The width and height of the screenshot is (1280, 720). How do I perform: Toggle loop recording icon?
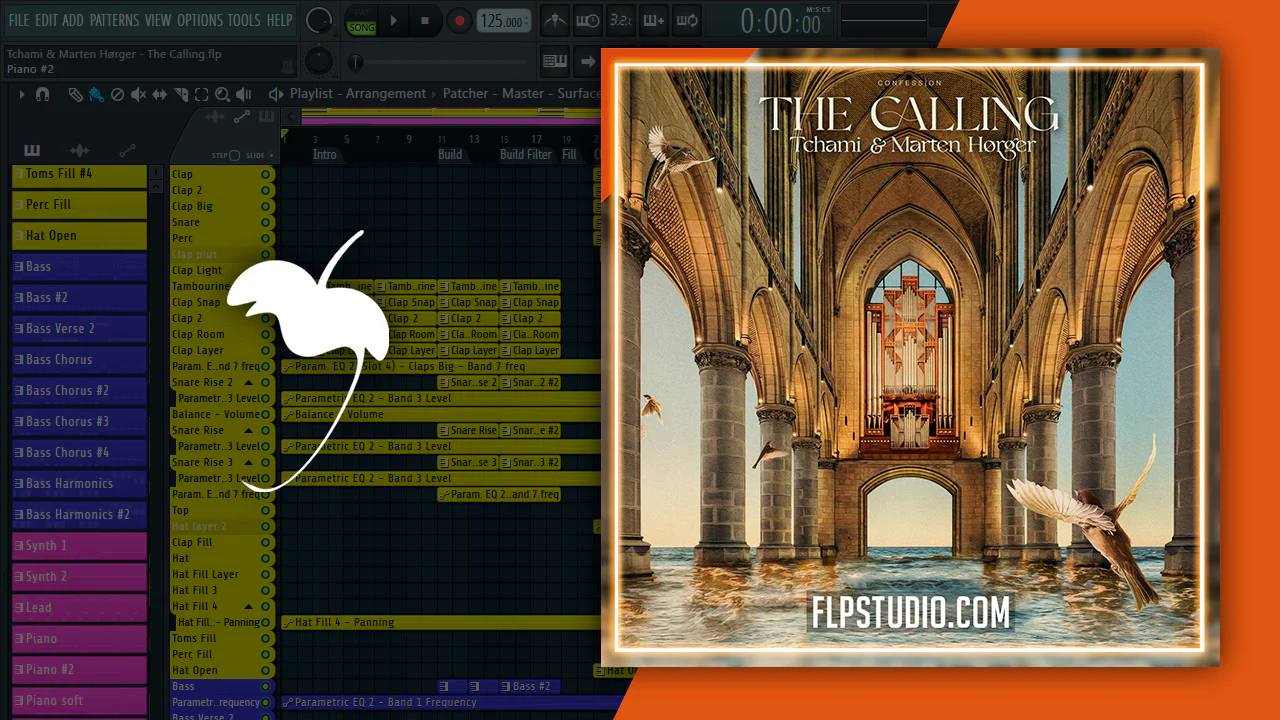point(687,20)
